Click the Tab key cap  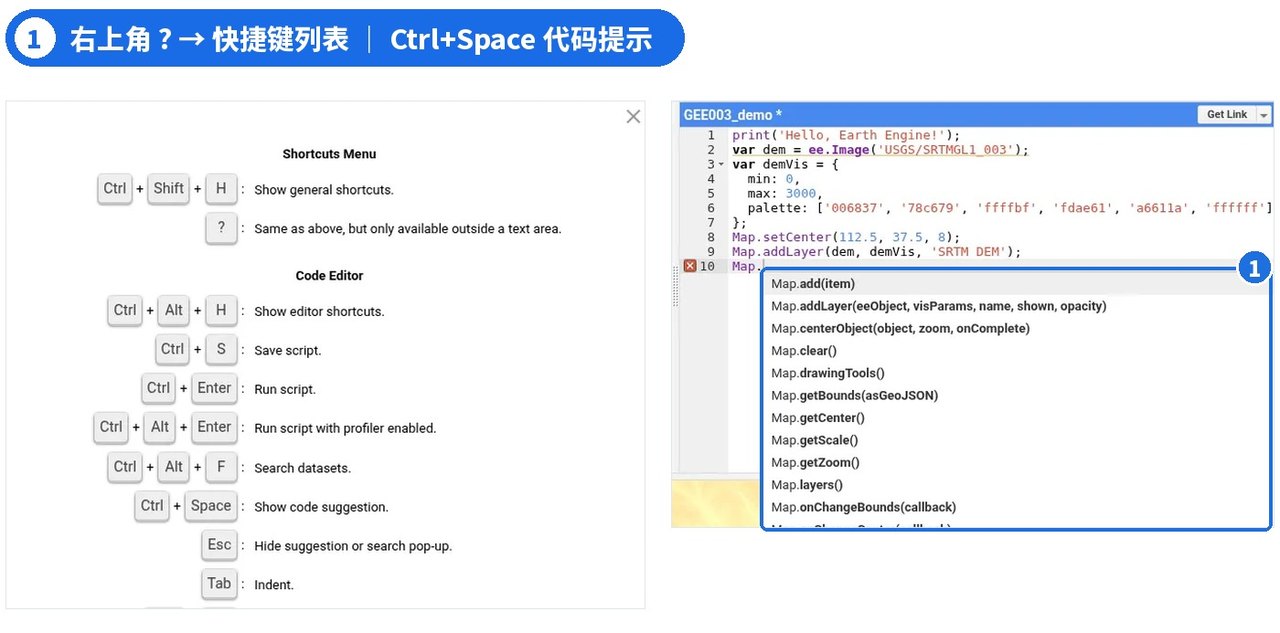coord(219,584)
